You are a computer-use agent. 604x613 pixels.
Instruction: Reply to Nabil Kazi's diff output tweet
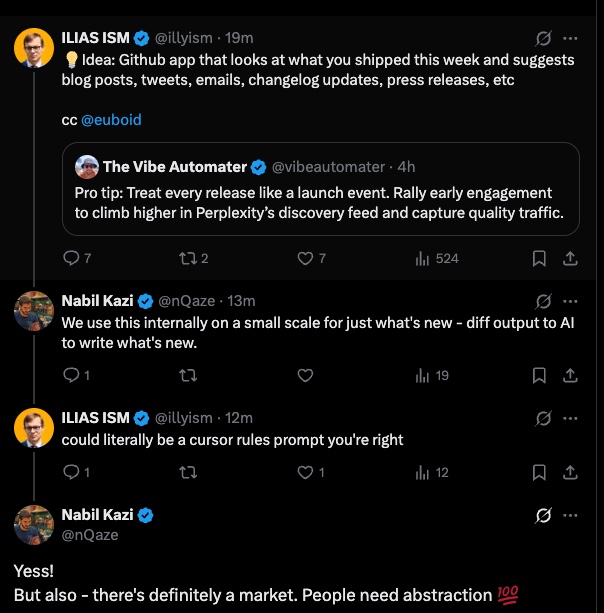(71, 376)
